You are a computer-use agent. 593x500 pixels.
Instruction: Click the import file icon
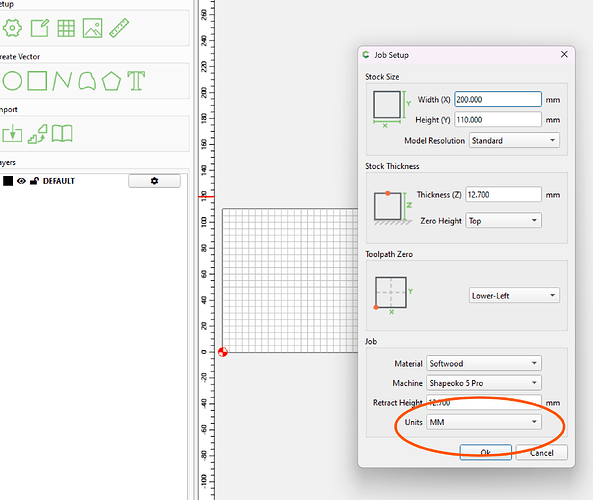12,134
